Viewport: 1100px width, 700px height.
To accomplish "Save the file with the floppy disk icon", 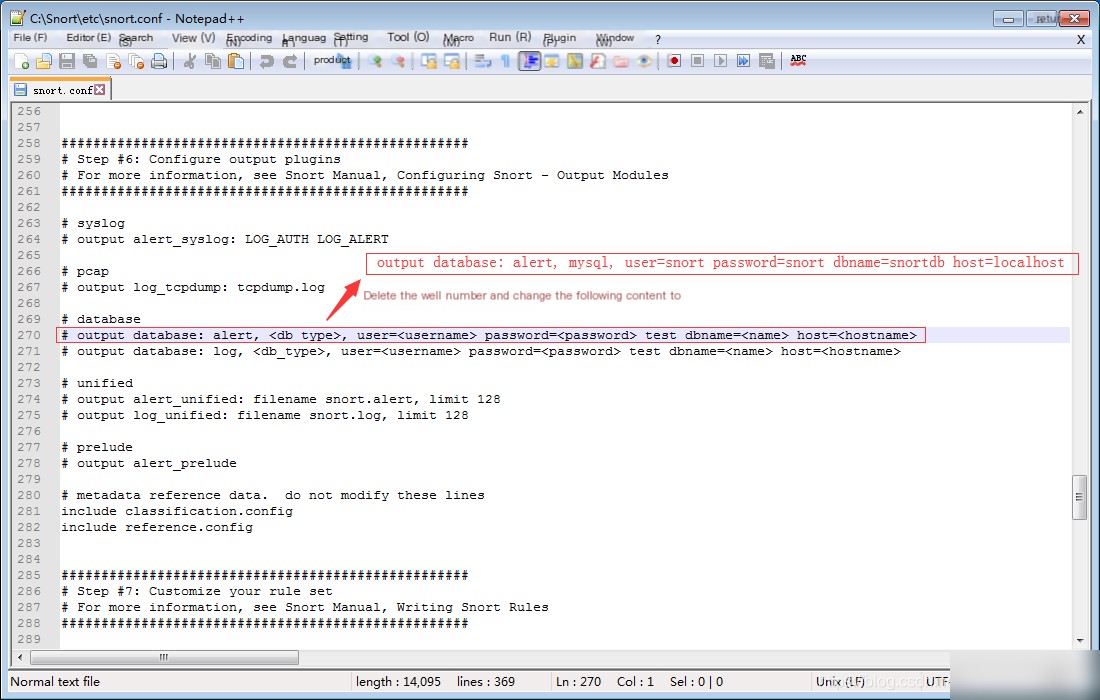I will pos(67,62).
